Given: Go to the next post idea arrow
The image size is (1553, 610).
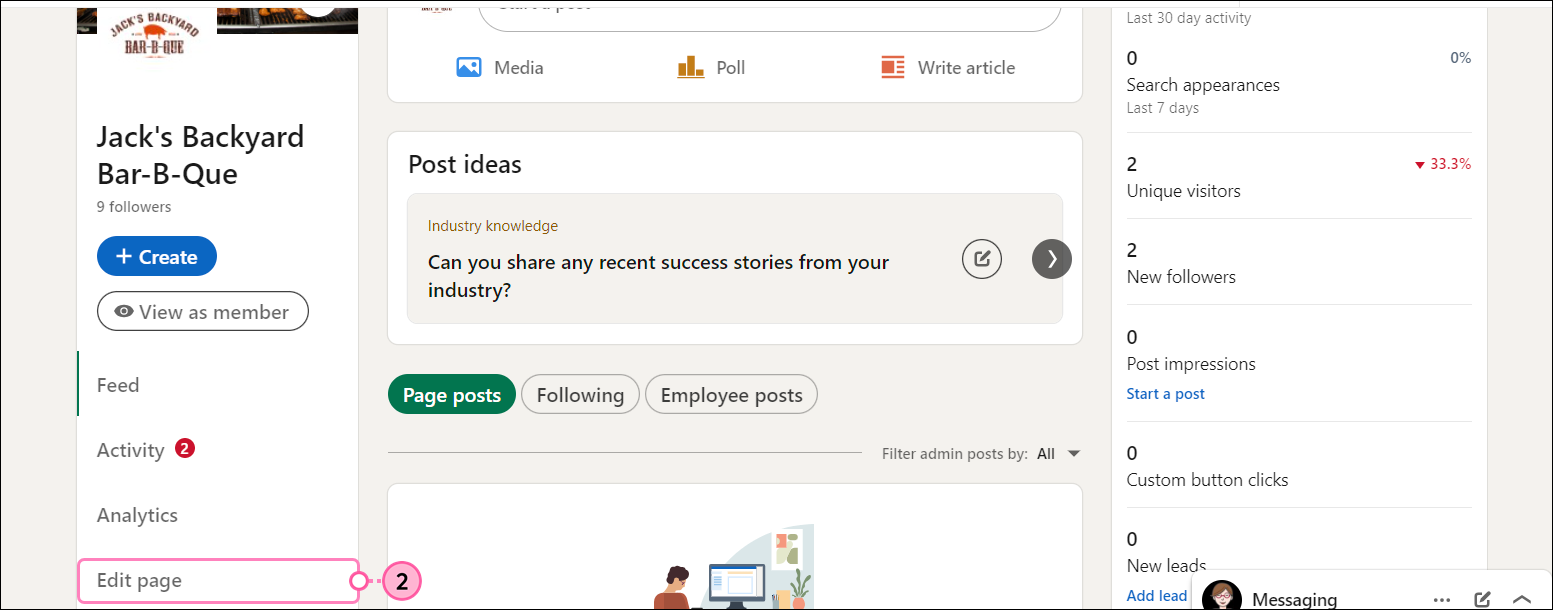Looking at the screenshot, I should (x=1052, y=259).
